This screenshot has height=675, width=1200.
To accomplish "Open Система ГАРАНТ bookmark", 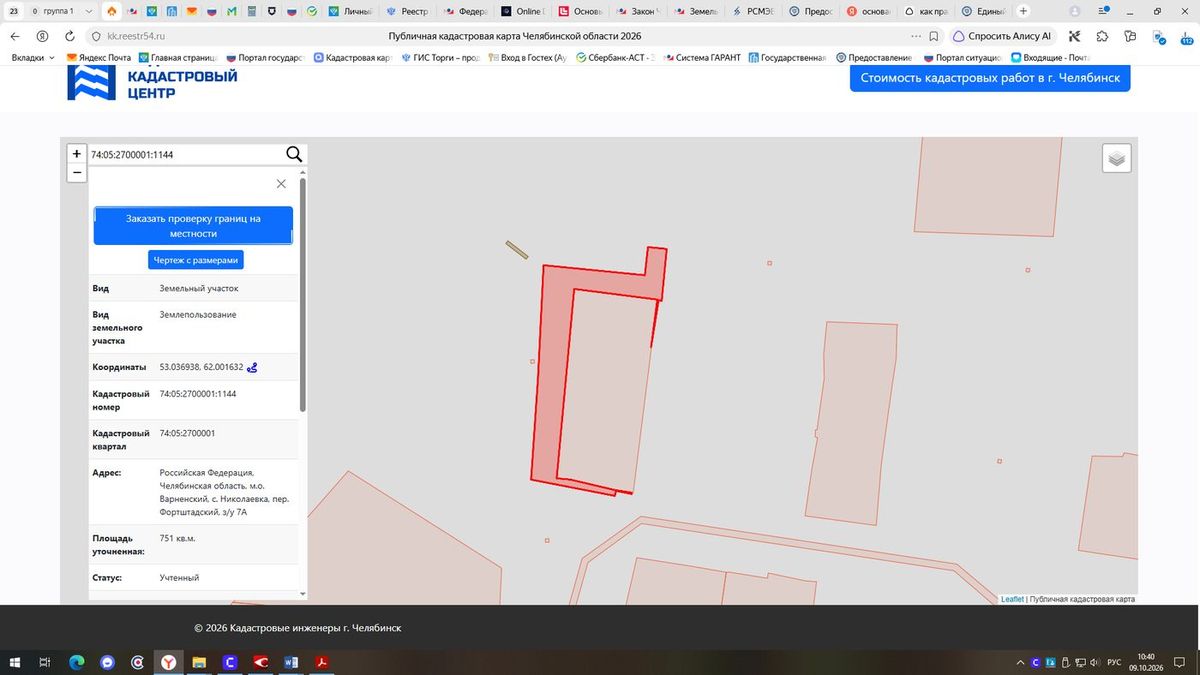I will pos(702,57).
